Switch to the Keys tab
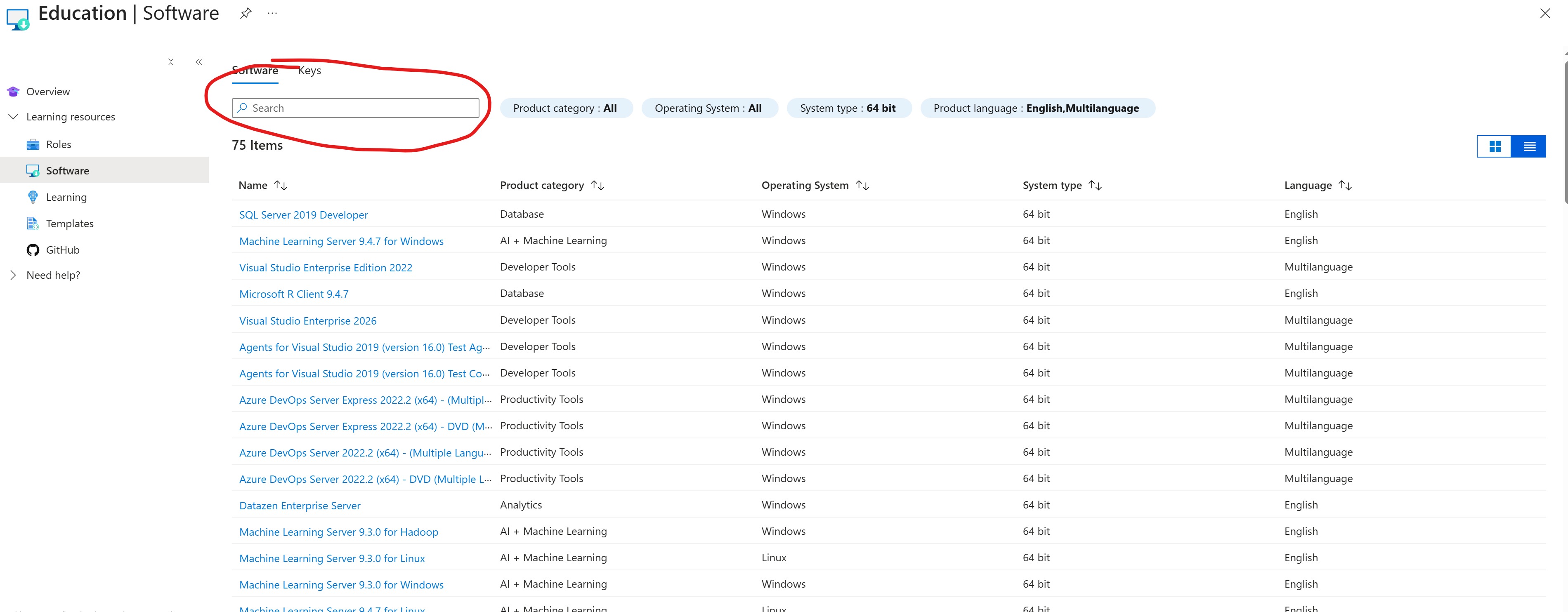Viewport: 1568px width, 612px height. point(309,71)
